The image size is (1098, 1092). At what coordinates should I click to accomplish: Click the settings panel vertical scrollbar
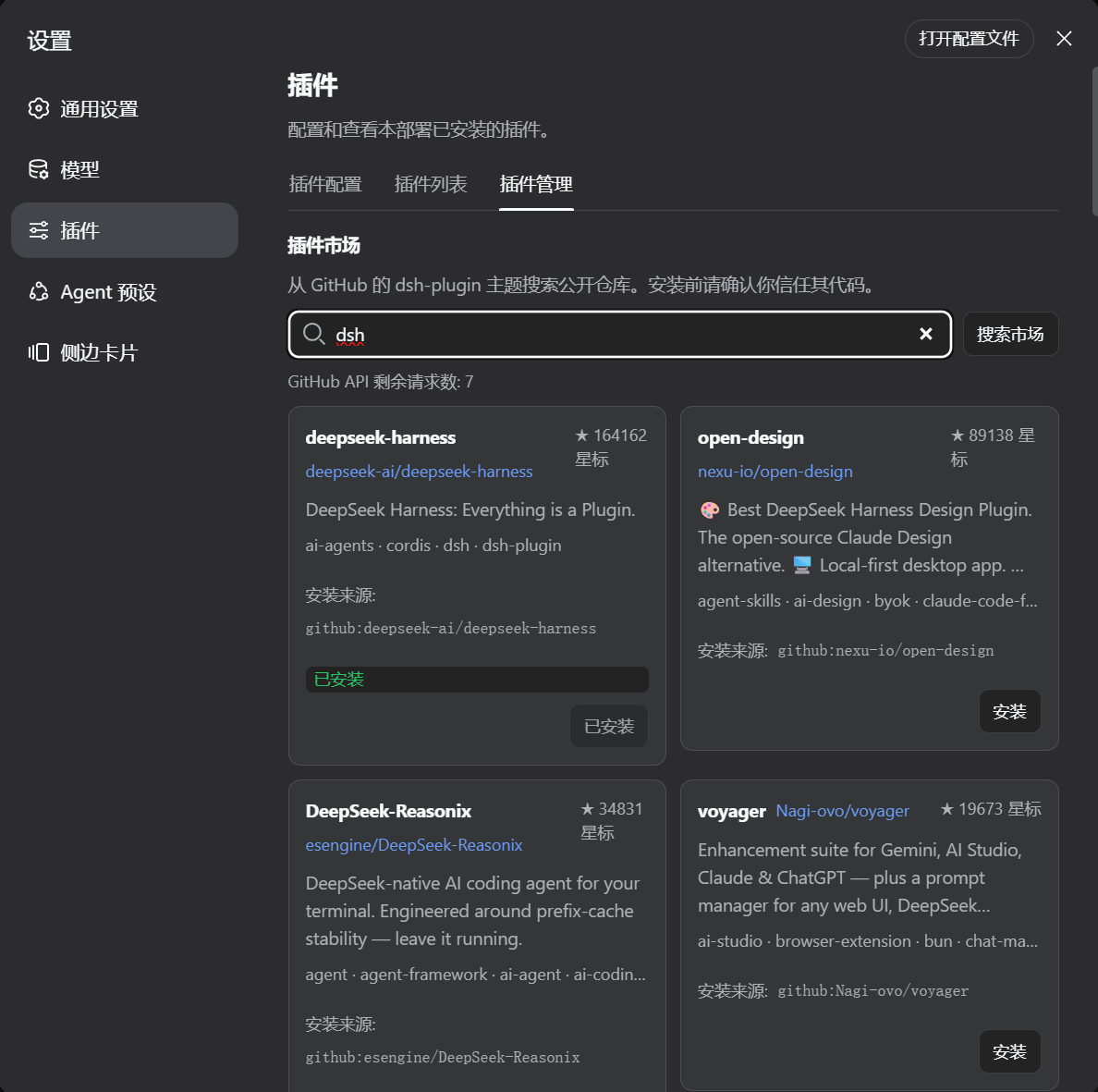(1094, 141)
